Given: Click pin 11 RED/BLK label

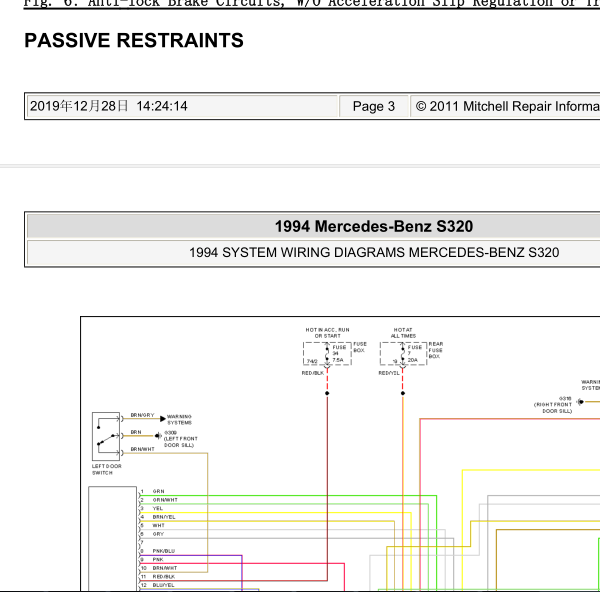Looking at the screenshot, I should point(163,577).
